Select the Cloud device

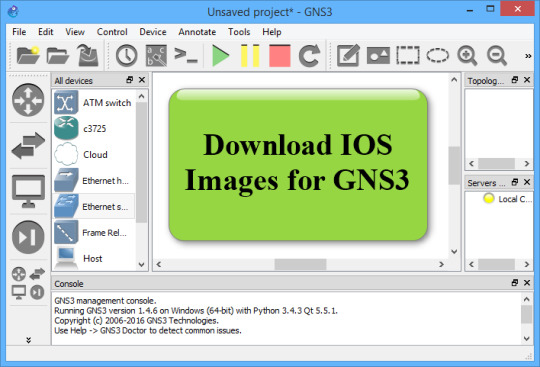pos(94,155)
